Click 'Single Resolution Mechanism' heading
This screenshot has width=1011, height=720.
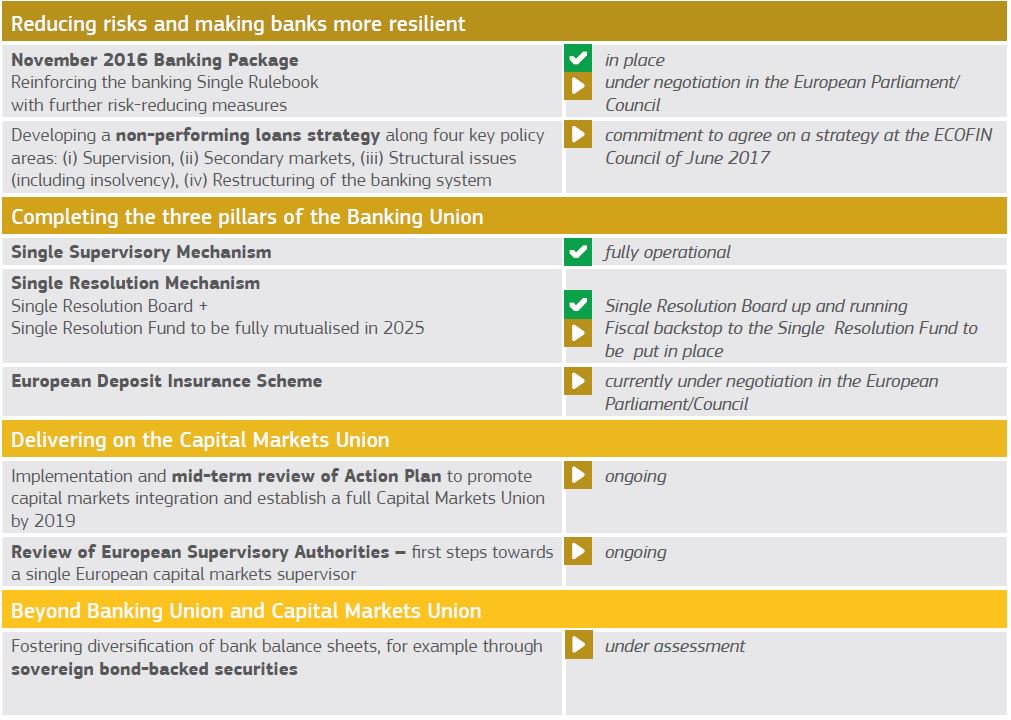tap(135, 283)
